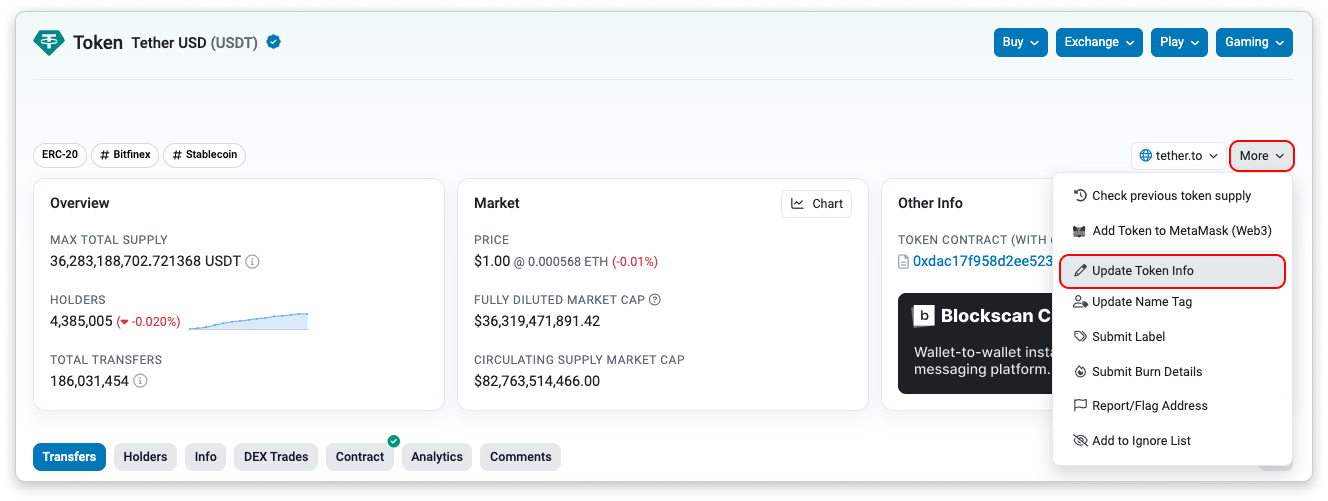Switch to the Holders tab

pos(145,457)
